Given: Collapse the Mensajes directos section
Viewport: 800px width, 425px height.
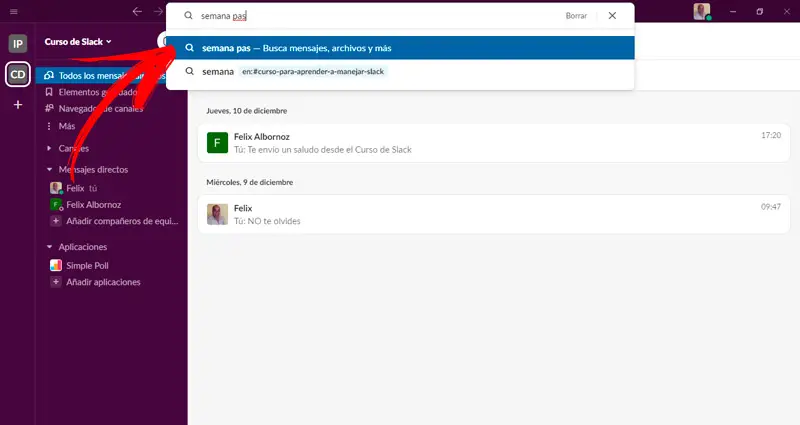Looking at the screenshot, I should (x=49, y=169).
